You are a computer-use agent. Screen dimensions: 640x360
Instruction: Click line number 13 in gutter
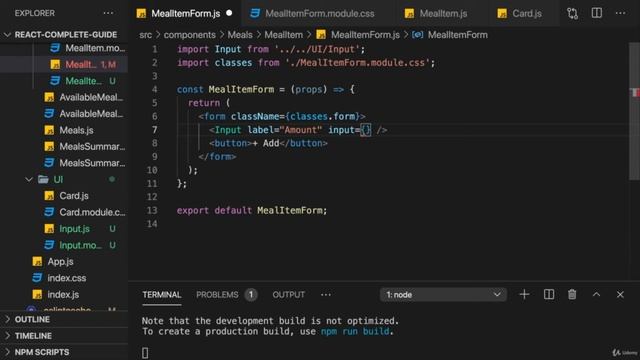pyautogui.click(x=152, y=210)
